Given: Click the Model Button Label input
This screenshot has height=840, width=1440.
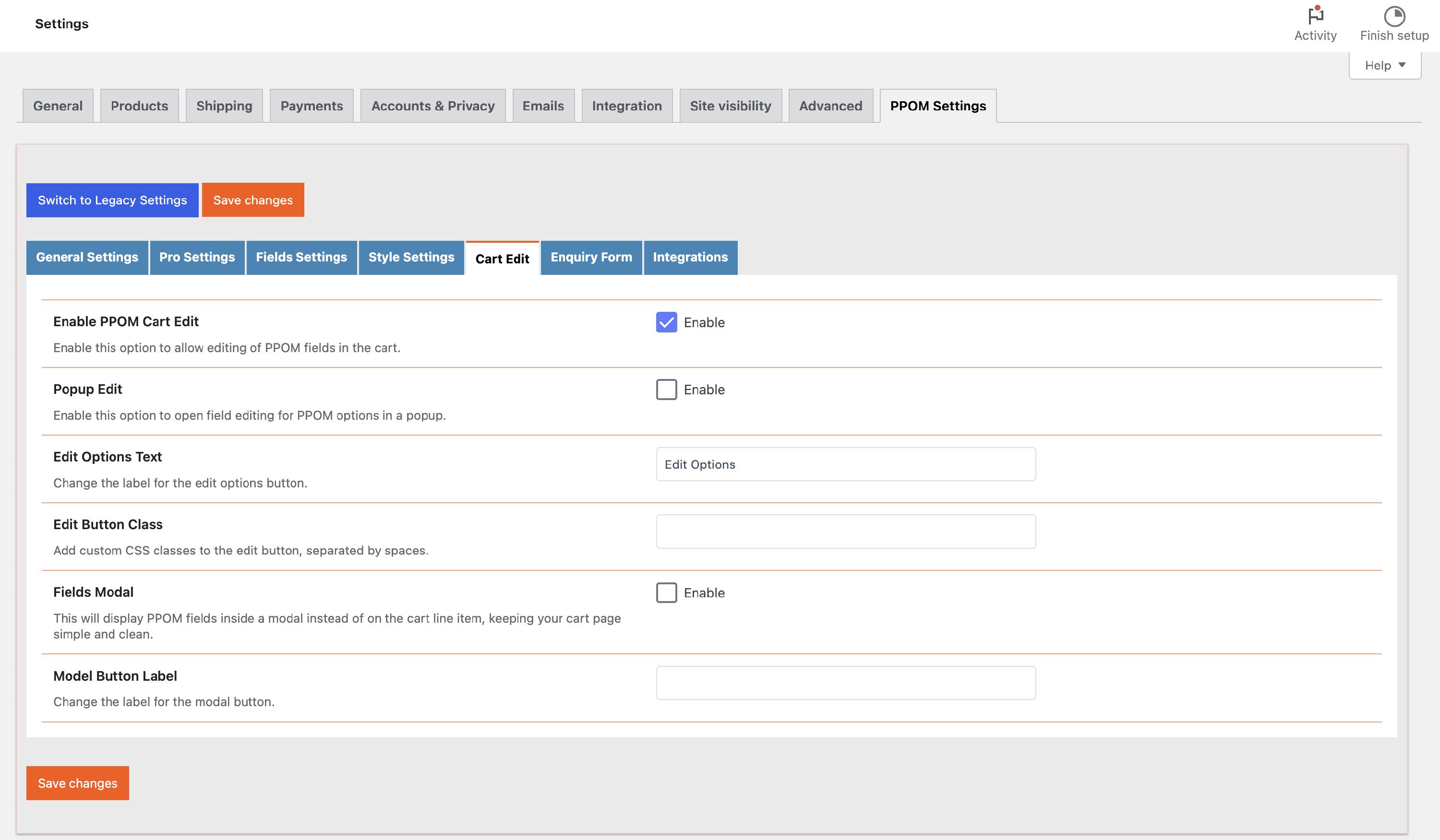Looking at the screenshot, I should [845, 682].
